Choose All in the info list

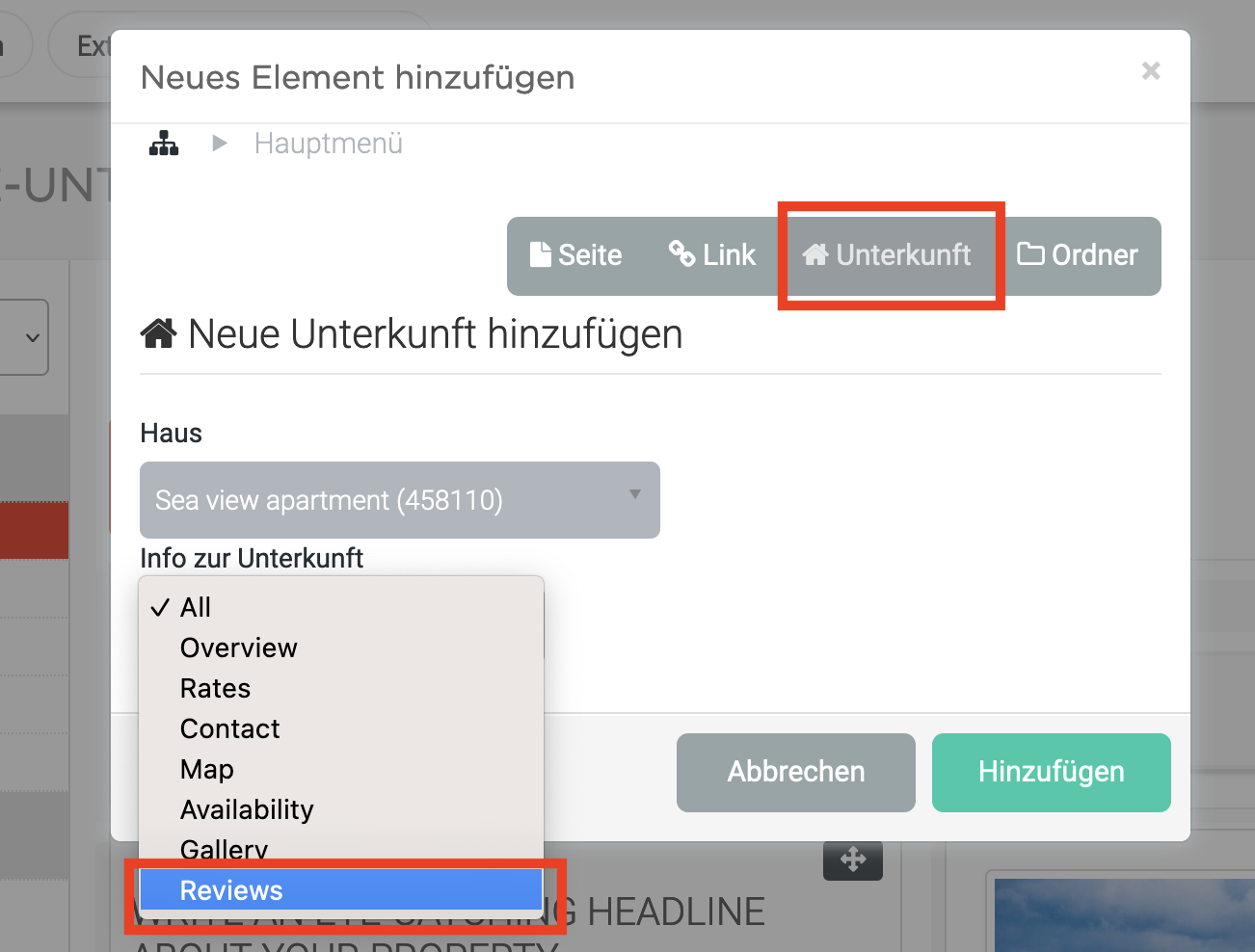point(196,607)
